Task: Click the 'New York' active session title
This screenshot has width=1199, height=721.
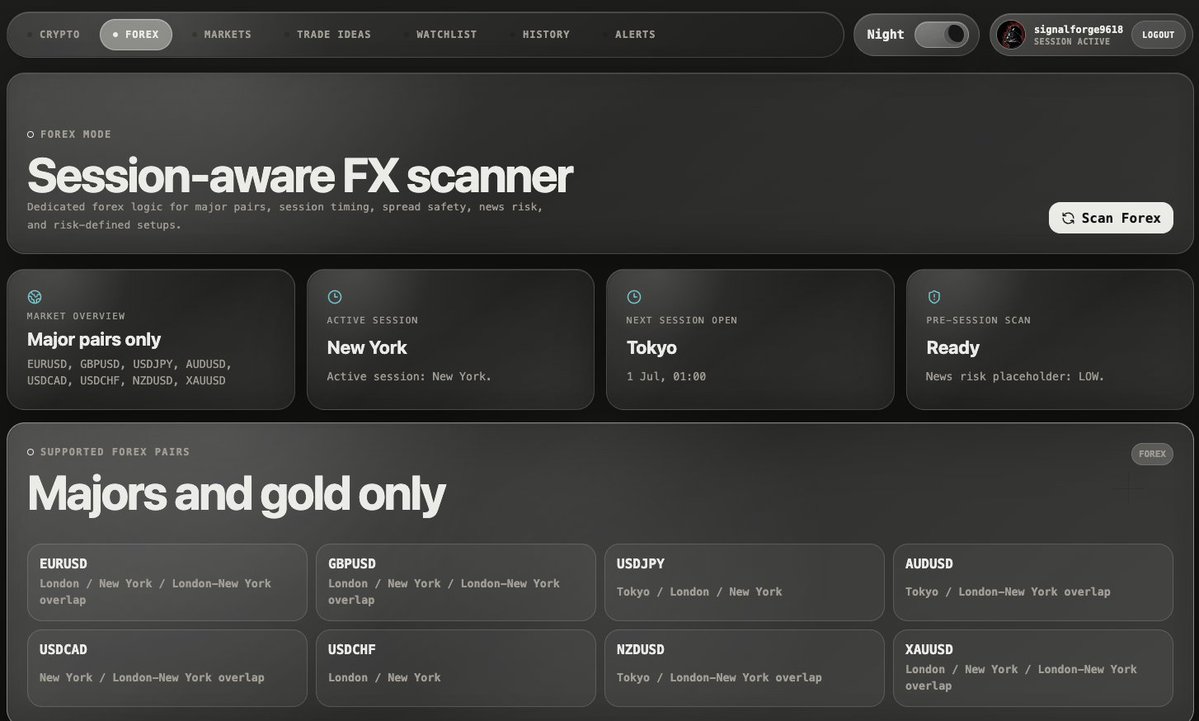Action: 367,348
